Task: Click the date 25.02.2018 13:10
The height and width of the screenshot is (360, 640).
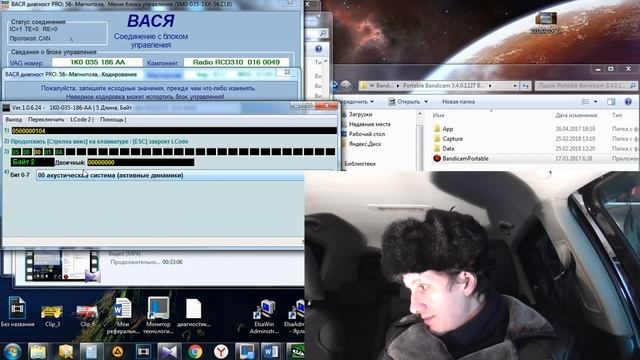Action: tap(575, 139)
